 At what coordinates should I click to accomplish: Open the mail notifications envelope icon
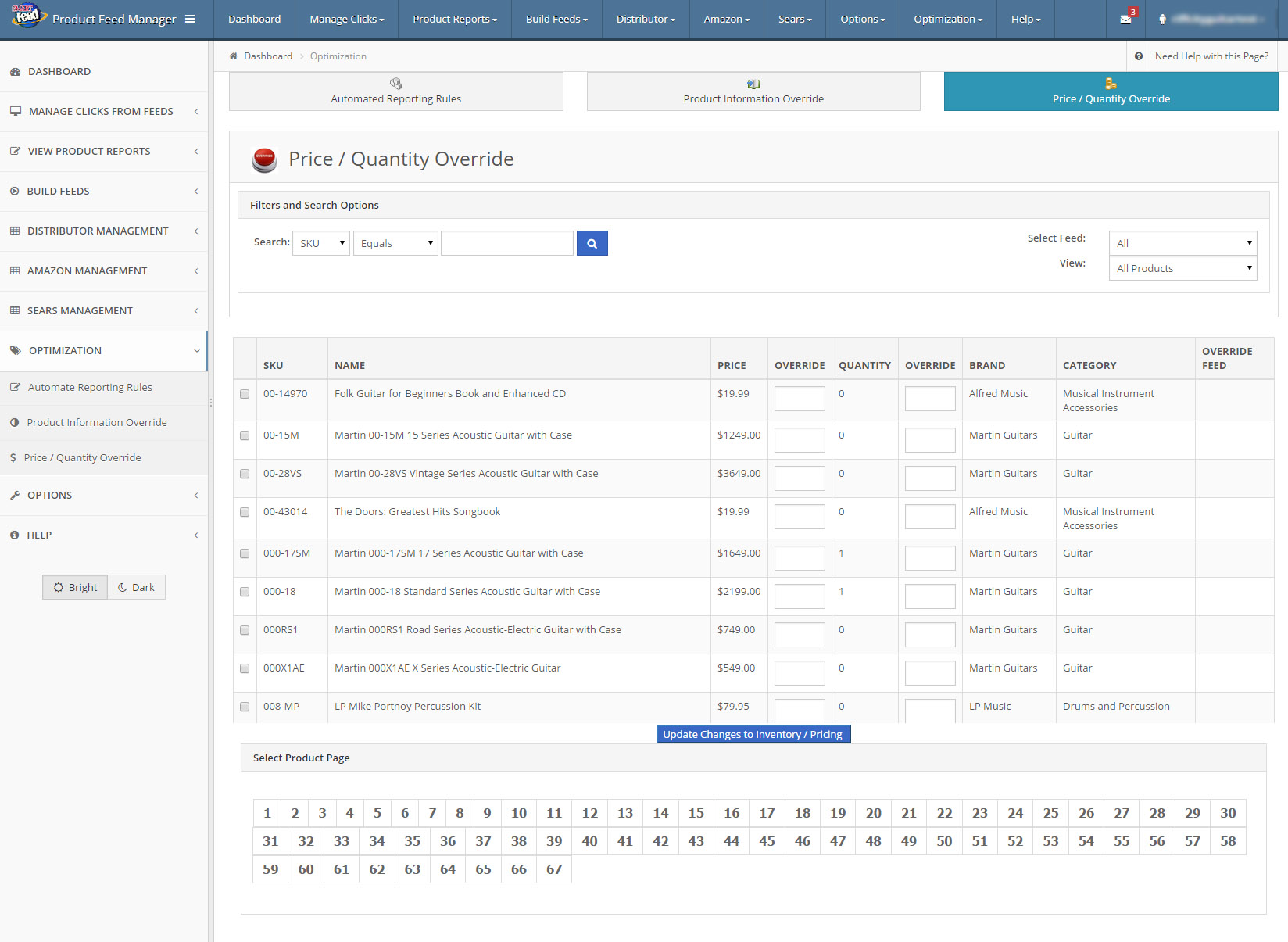(x=1125, y=19)
